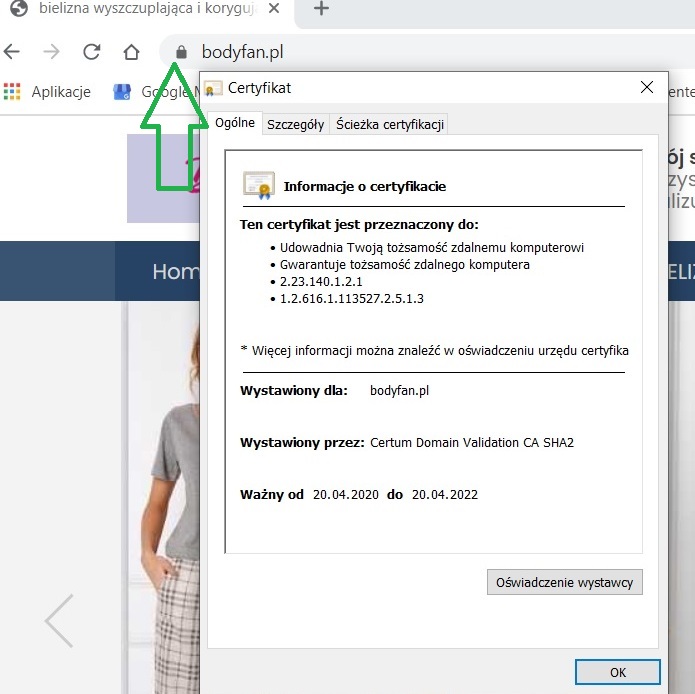This screenshot has width=695, height=694.
Task: Open a new browser tab with plus
Action: point(321,8)
